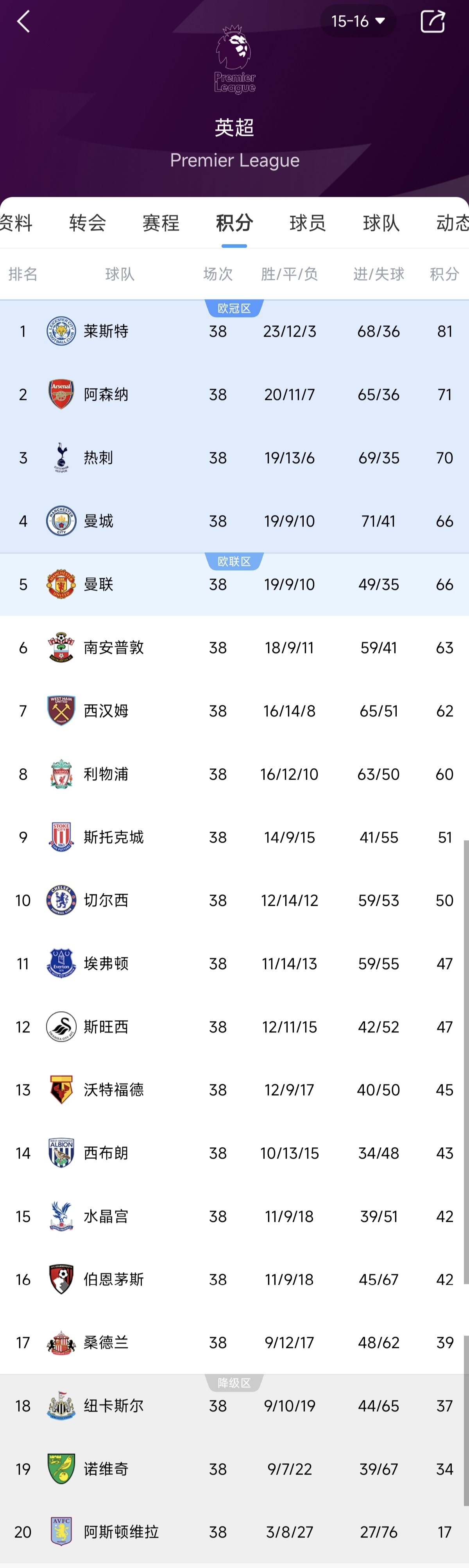
Task: Tap the share icon
Action: tap(432, 21)
